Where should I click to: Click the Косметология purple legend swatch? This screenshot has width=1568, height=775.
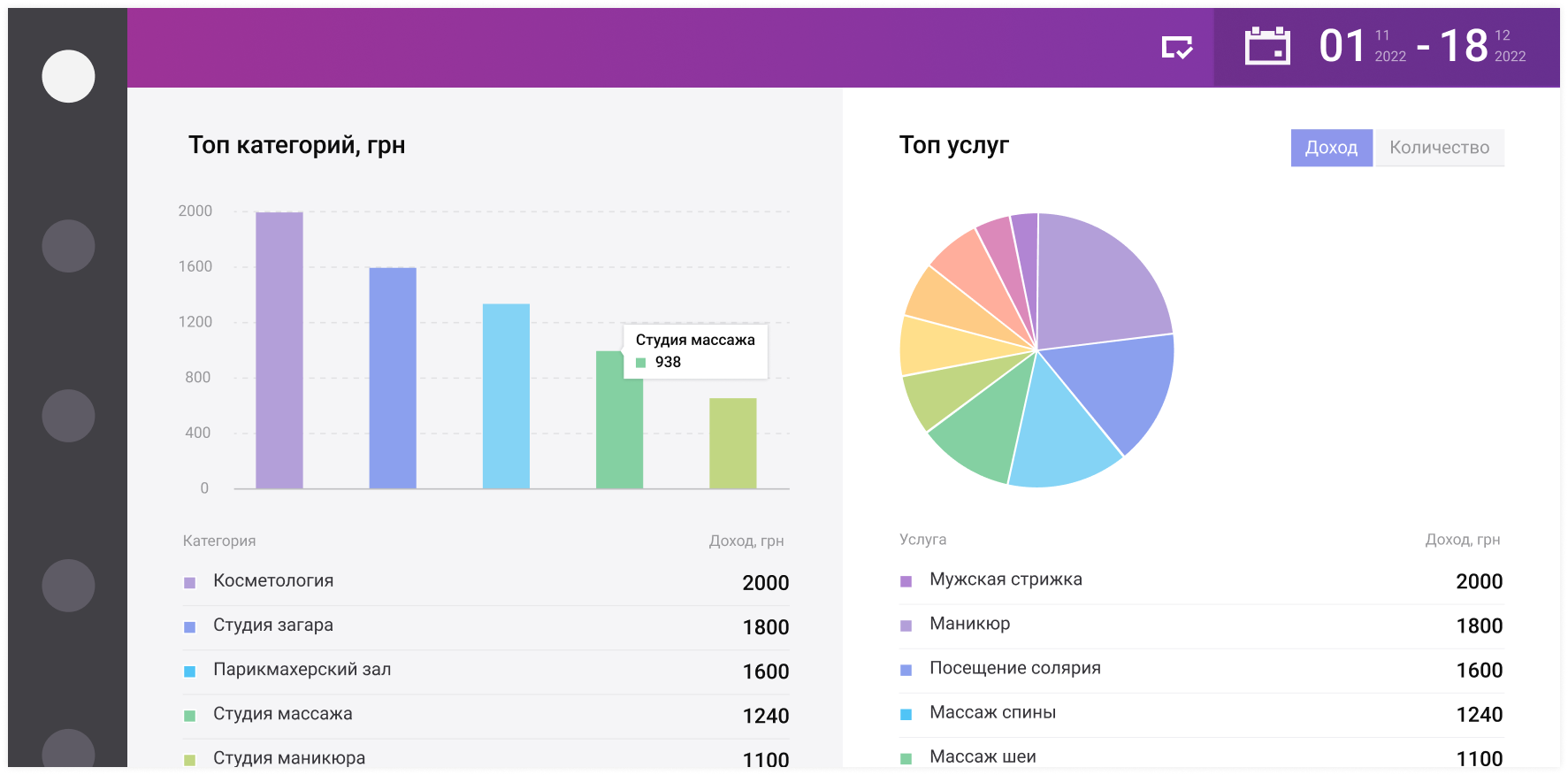point(189,583)
